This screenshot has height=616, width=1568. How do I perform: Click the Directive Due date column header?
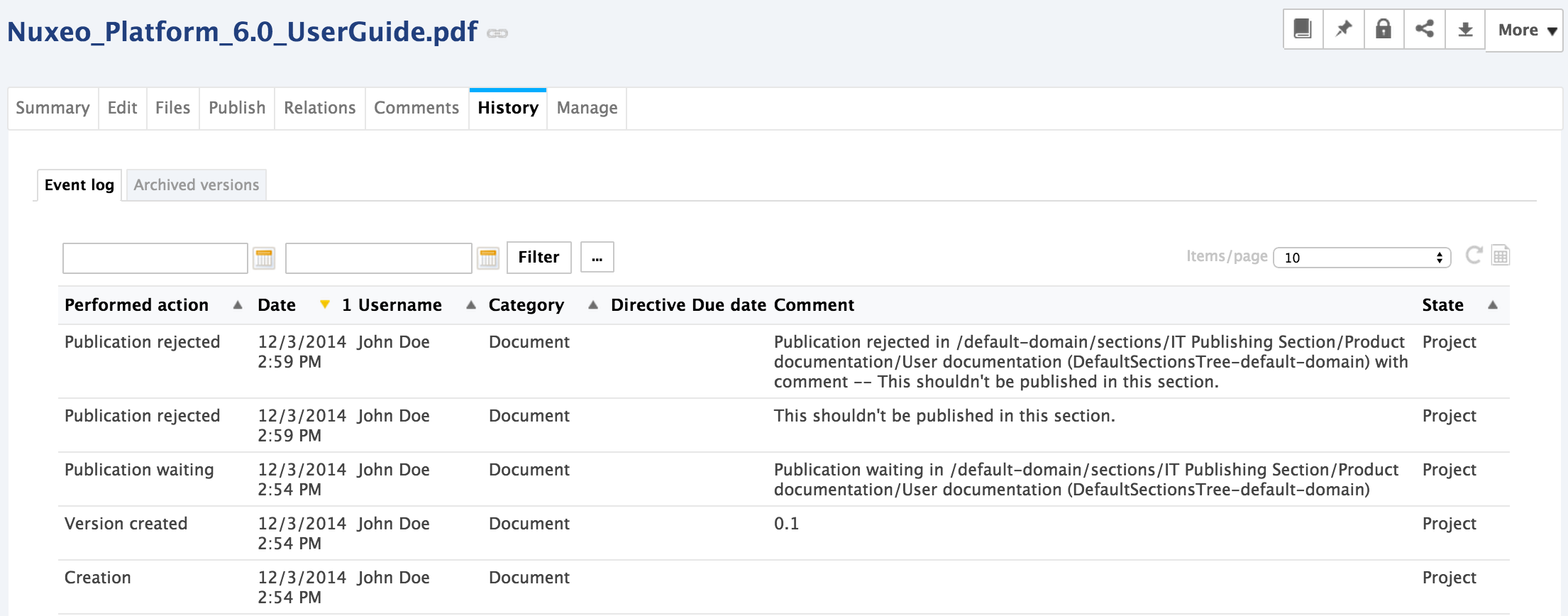click(688, 305)
